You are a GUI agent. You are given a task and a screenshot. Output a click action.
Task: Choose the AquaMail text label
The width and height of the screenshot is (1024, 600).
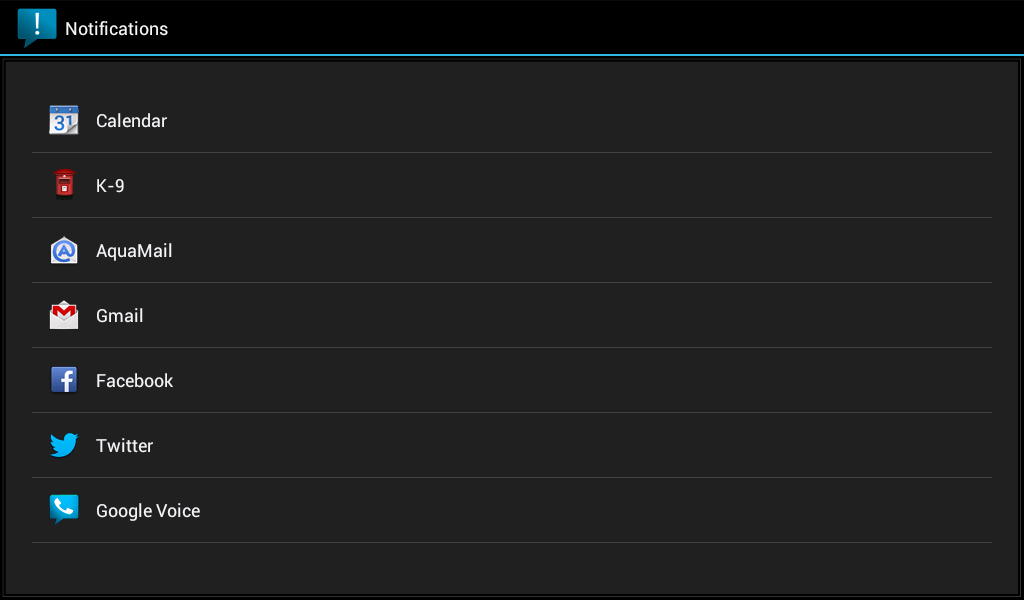[x=134, y=251]
